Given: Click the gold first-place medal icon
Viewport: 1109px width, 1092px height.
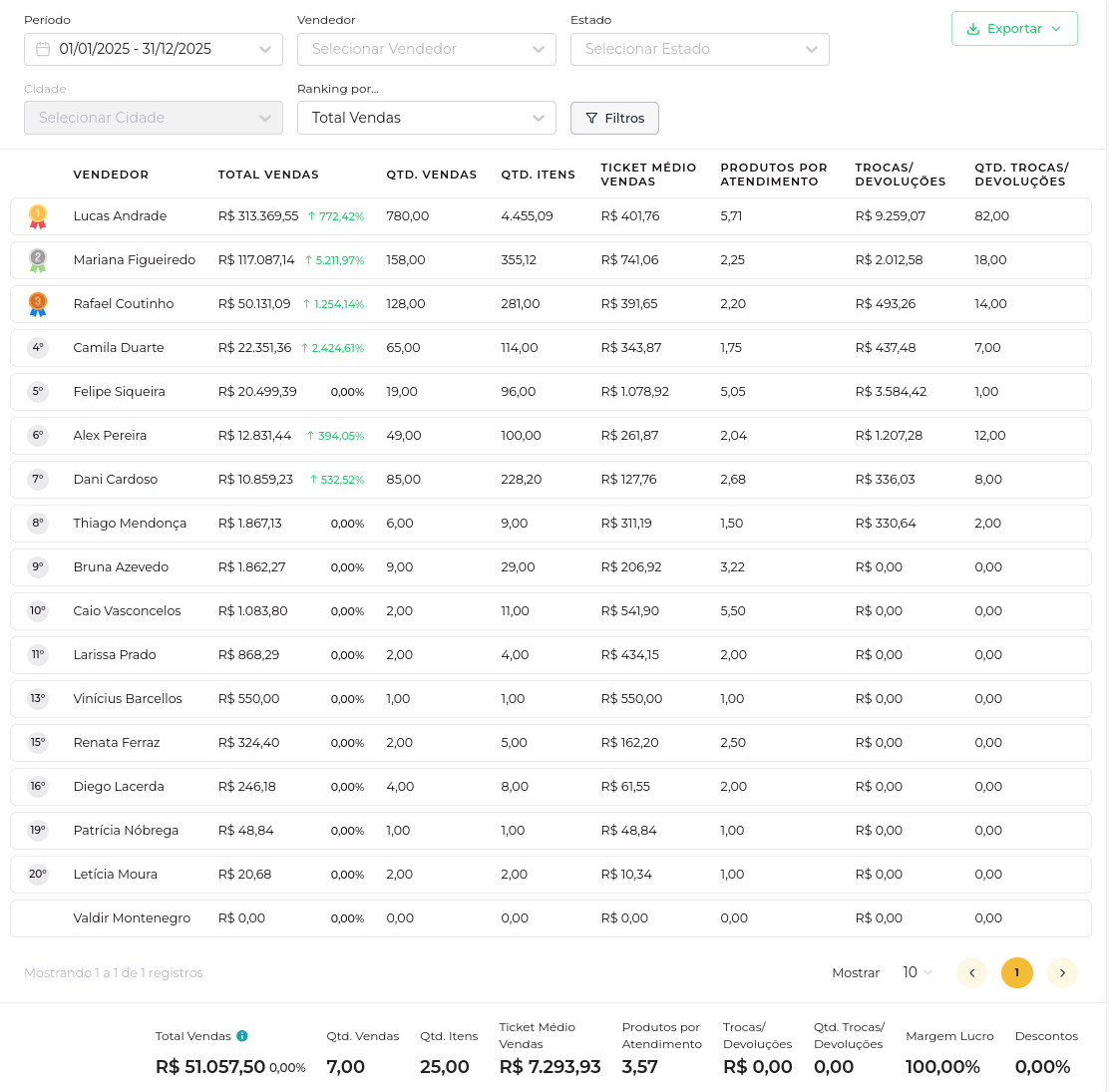Looking at the screenshot, I should (x=38, y=216).
